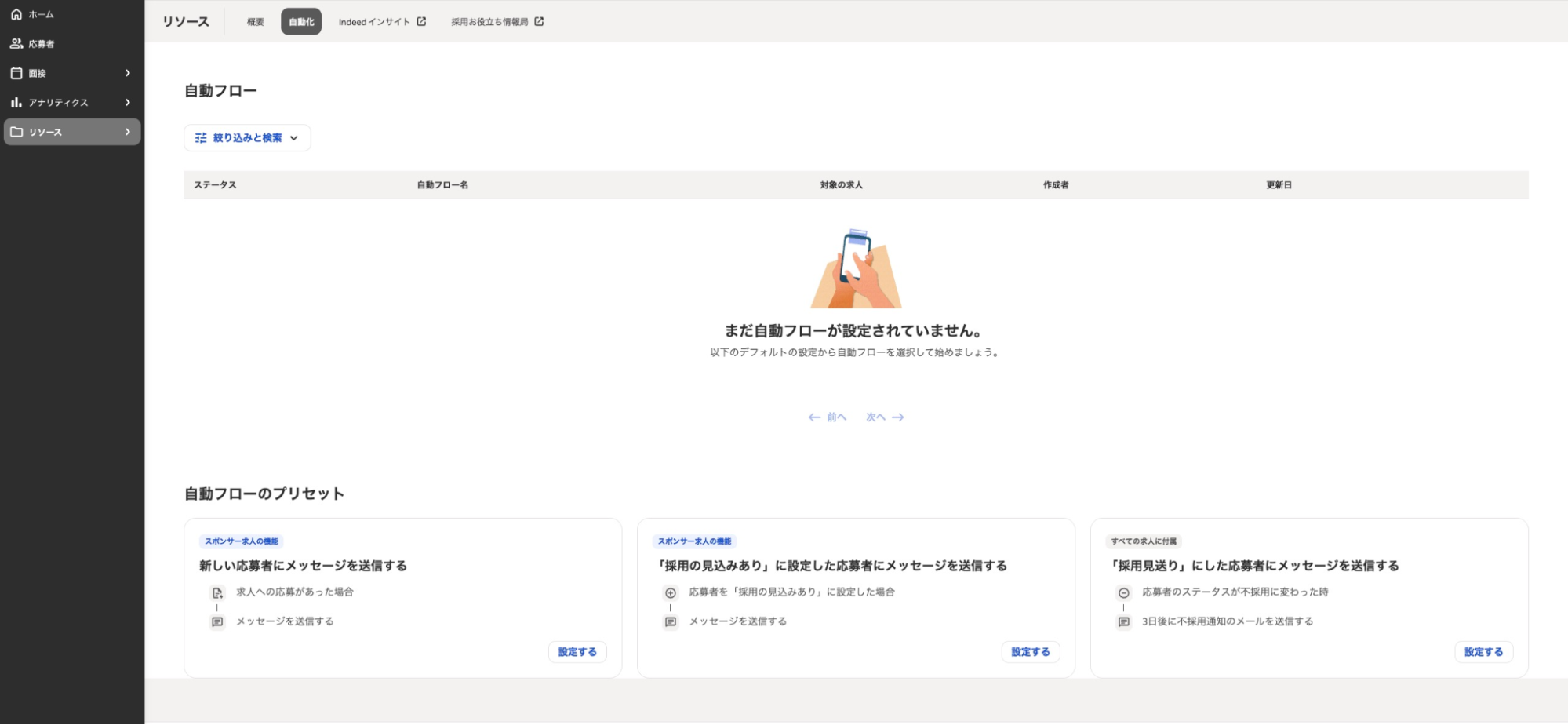Click the message icon in 採用の見込みあり preset card
This screenshot has height=725, width=1568.
tap(671, 622)
